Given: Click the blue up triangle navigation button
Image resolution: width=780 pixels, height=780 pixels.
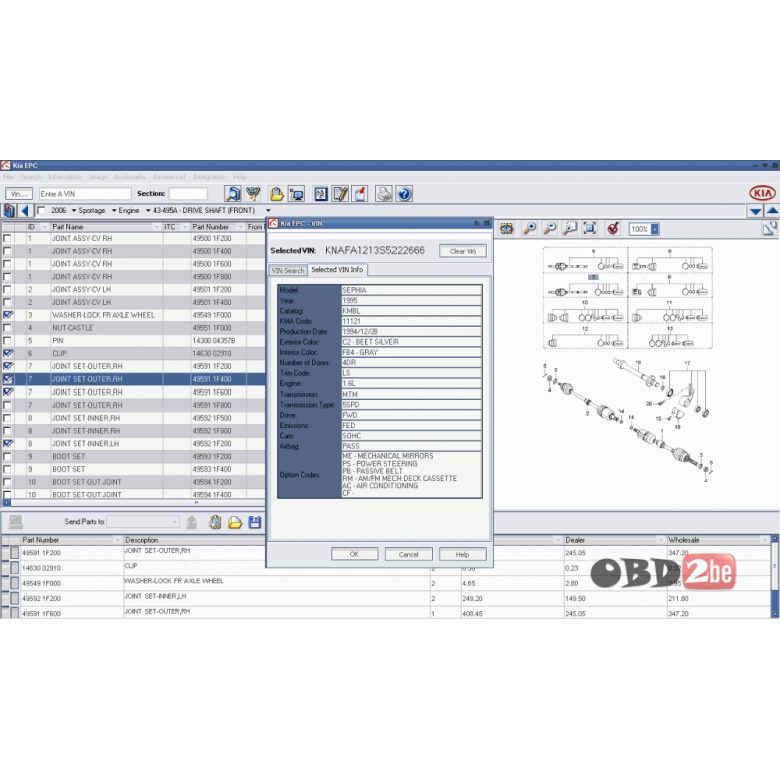Looking at the screenshot, I should pos(772,211).
